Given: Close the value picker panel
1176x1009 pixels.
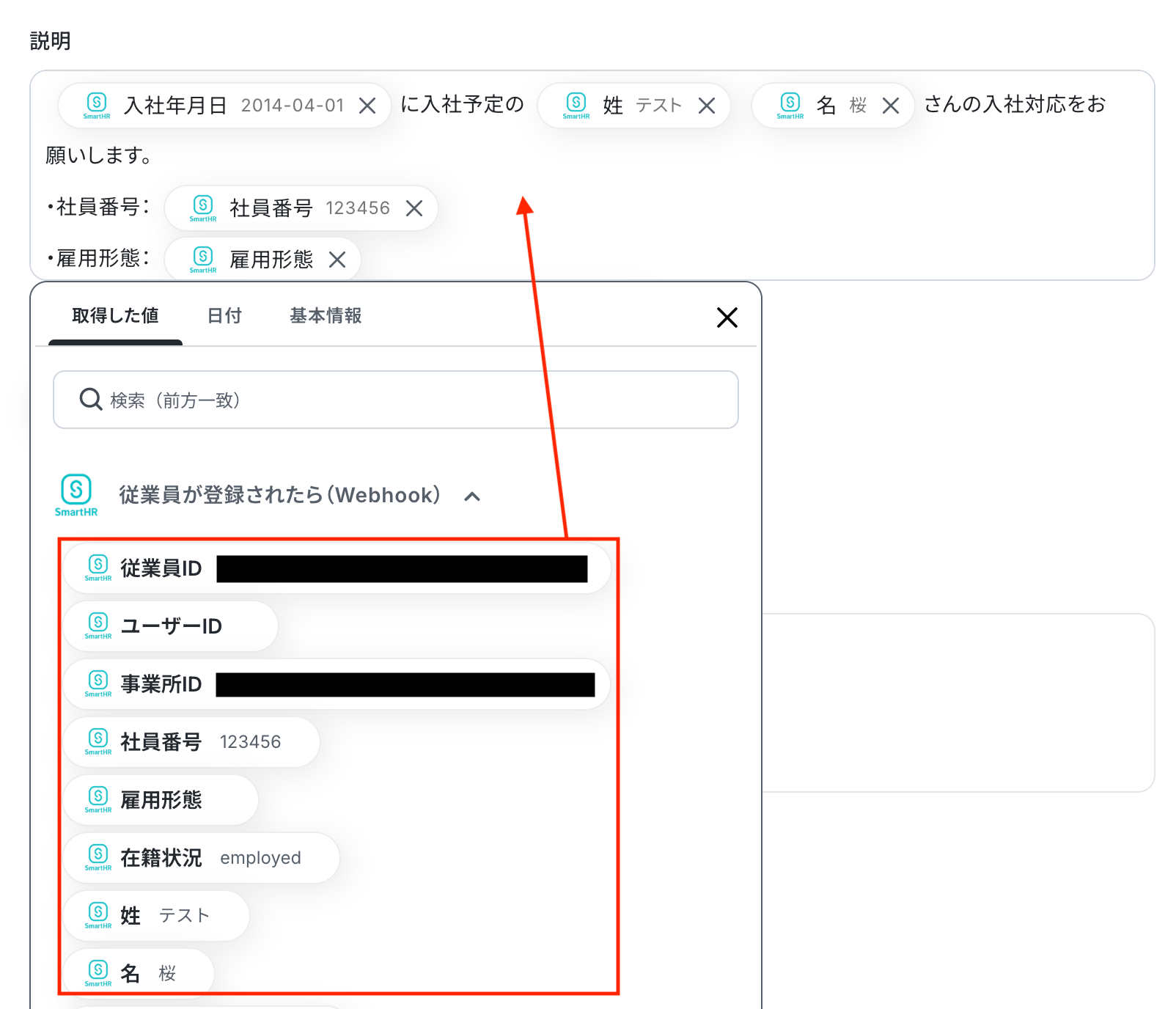Looking at the screenshot, I should (727, 318).
